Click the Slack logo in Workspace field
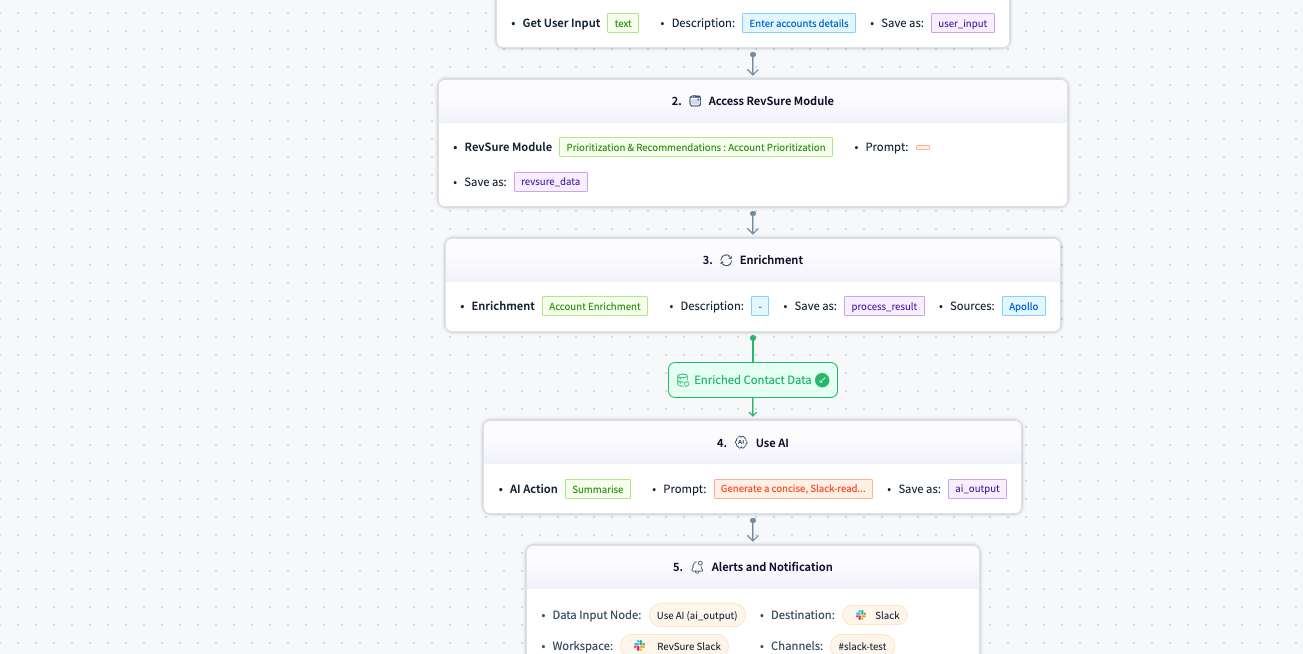Image resolution: width=1303 pixels, height=654 pixels. (x=640, y=646)
